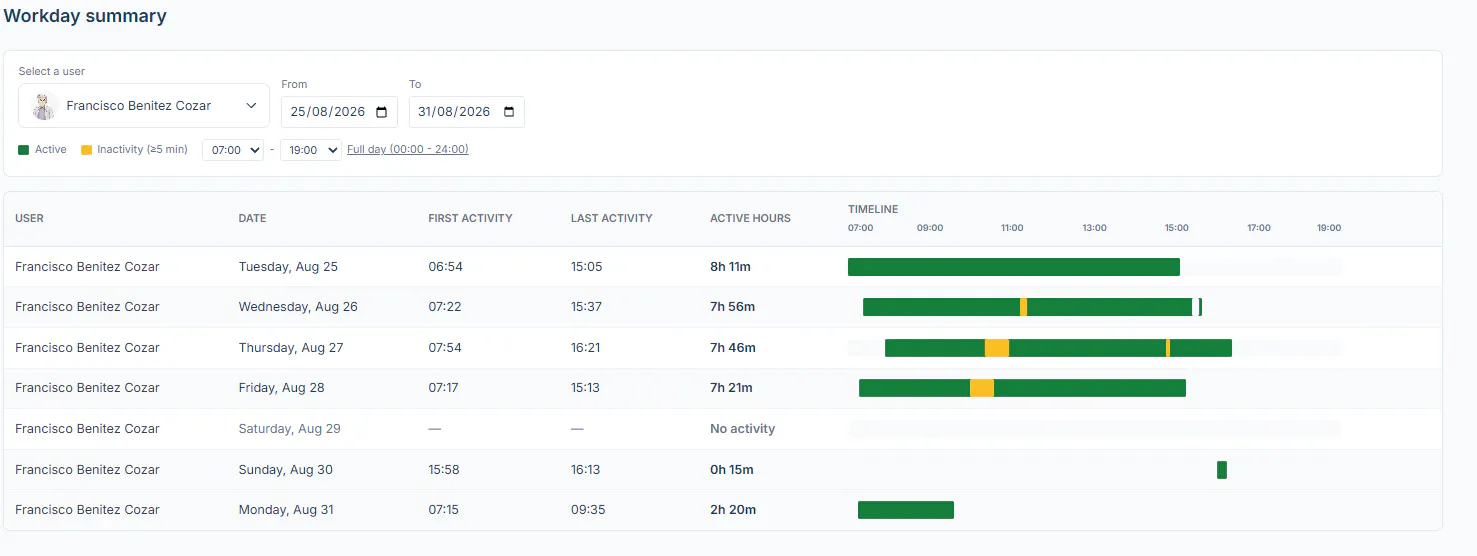Click the Full day (00:00 - 24:00) link

[408, 150]
